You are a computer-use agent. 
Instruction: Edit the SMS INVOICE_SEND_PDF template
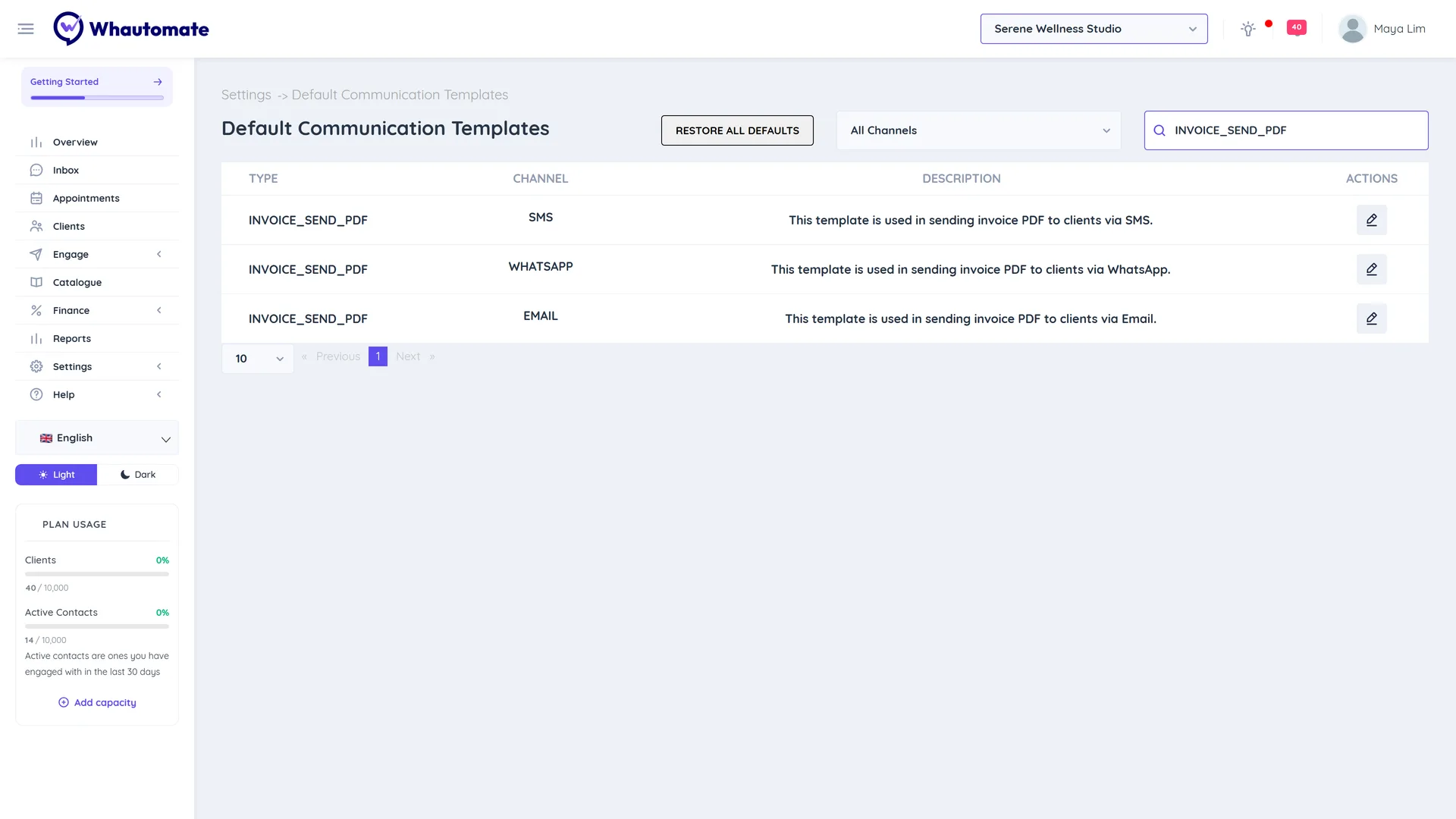(x=1371, y=220)
